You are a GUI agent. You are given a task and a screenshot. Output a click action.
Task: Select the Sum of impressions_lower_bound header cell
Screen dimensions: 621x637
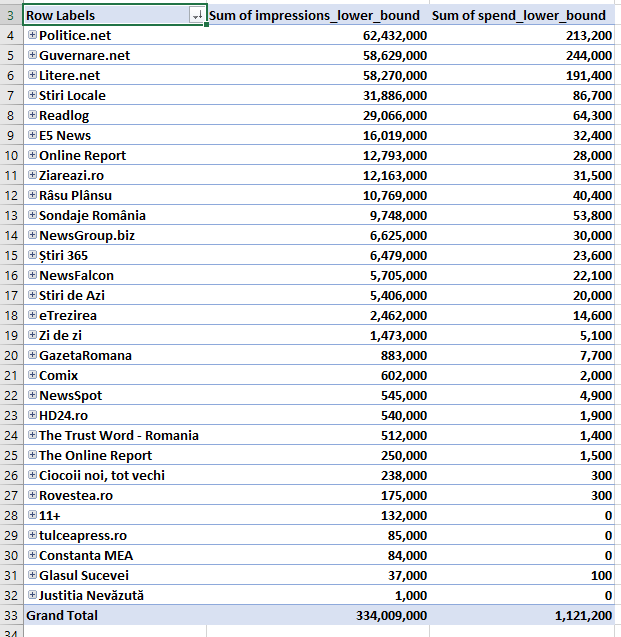(315, 15)
